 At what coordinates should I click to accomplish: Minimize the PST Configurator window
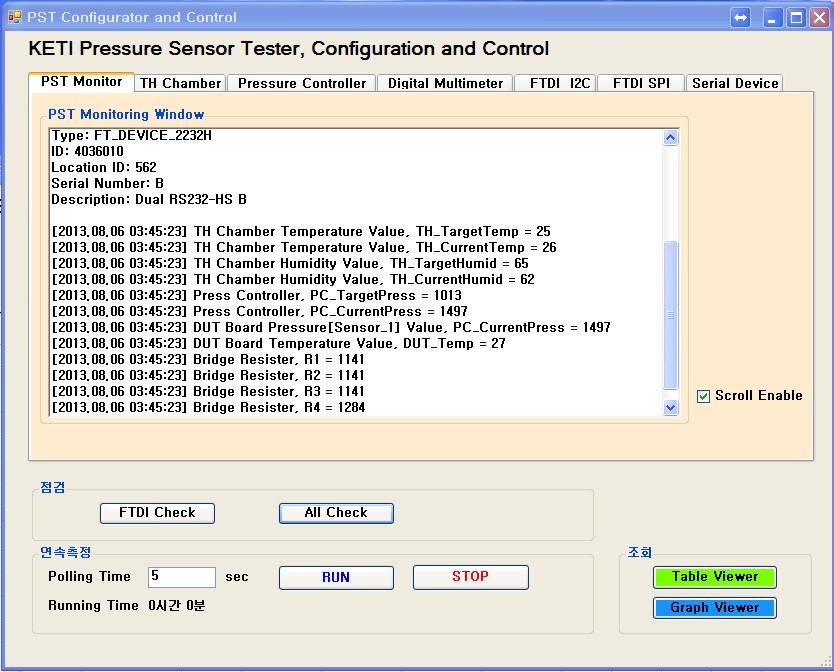click(772, 18)
